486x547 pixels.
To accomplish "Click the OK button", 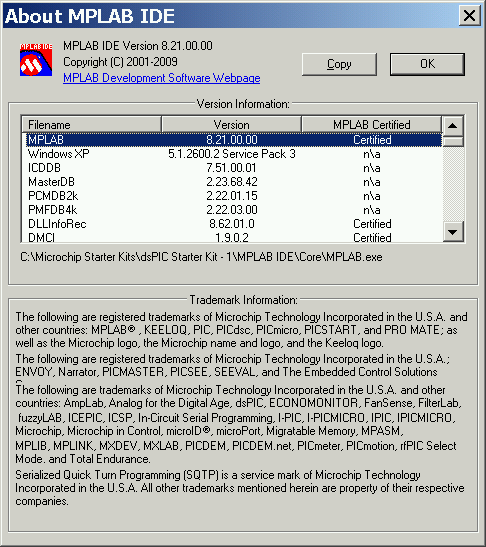I will tap(427, 64).
